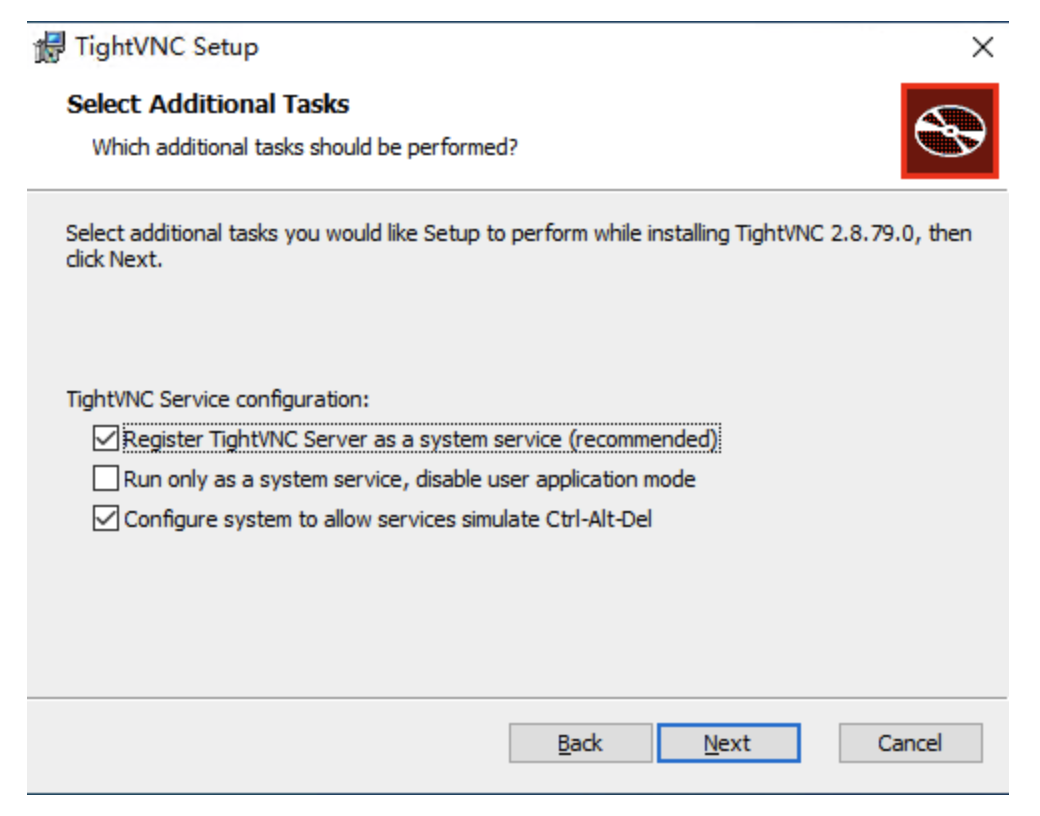The width and height of the screenshot is (1040, 816).
Task: Click the 'TightVNC Service configuration:' label
Action: pyautogui.click(x=217, y=399)
